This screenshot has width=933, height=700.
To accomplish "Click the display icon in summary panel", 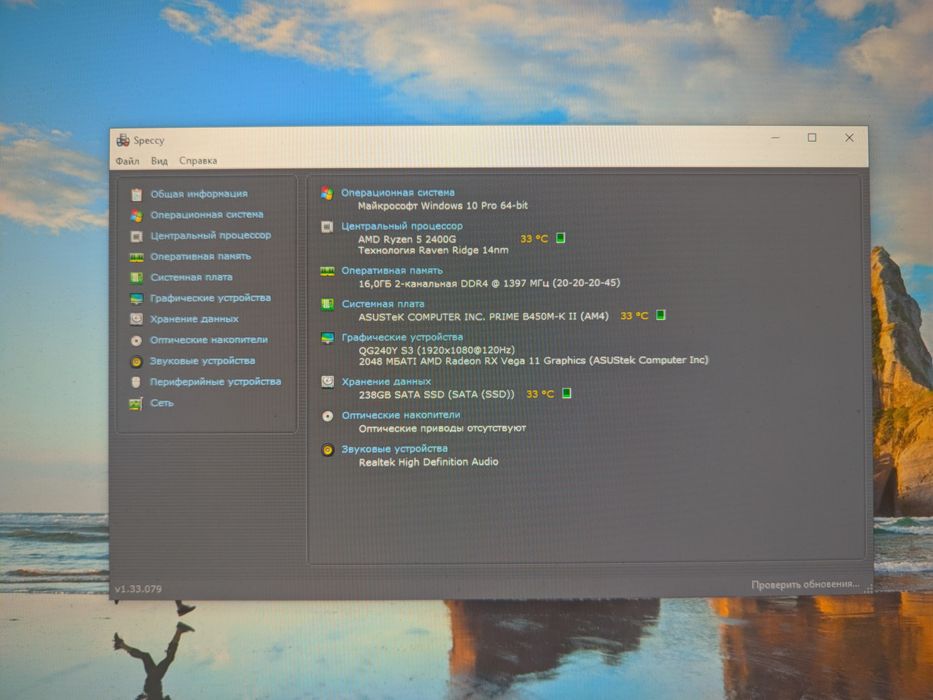I will (327, 338).
